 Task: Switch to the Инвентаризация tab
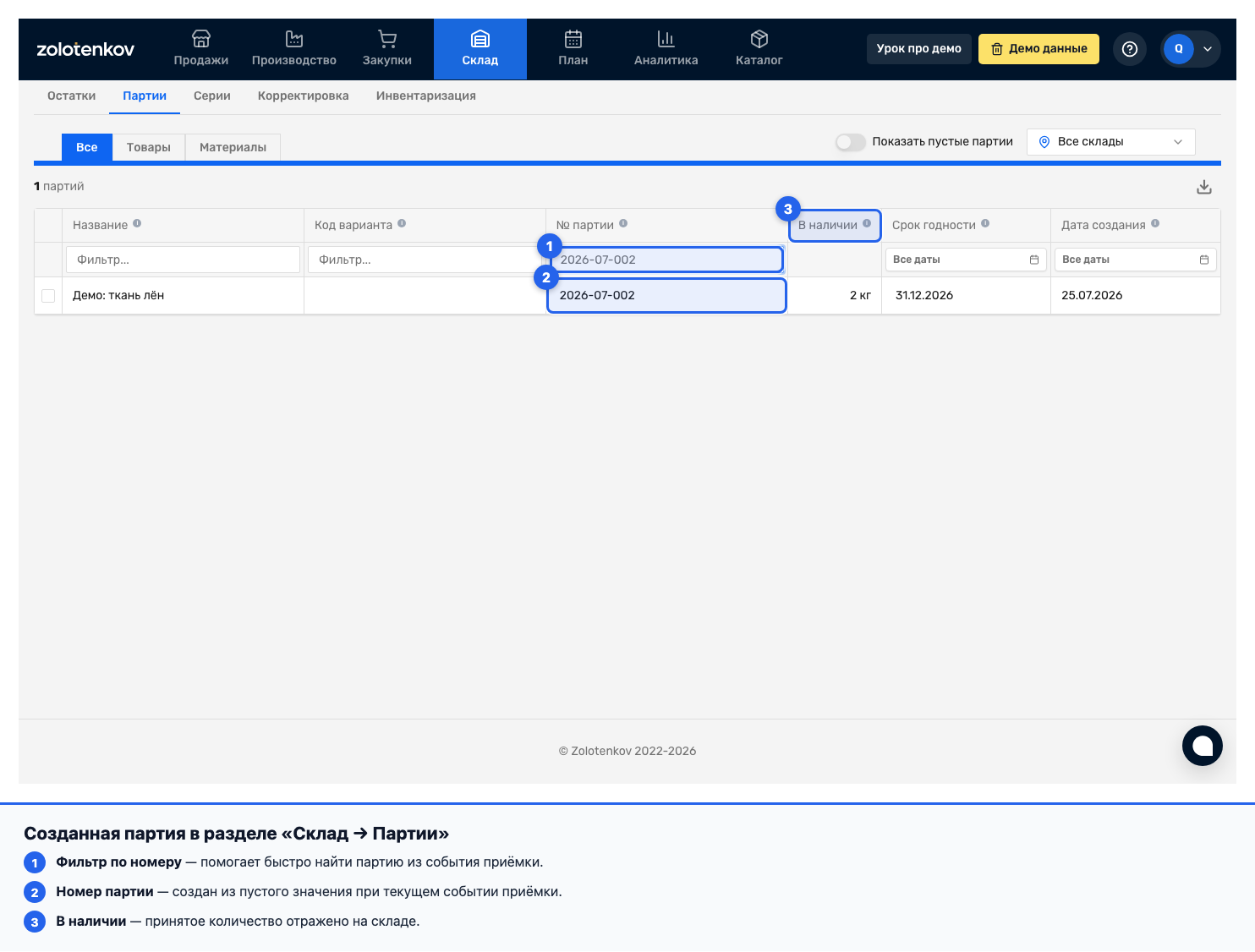(x=426, y=96)
